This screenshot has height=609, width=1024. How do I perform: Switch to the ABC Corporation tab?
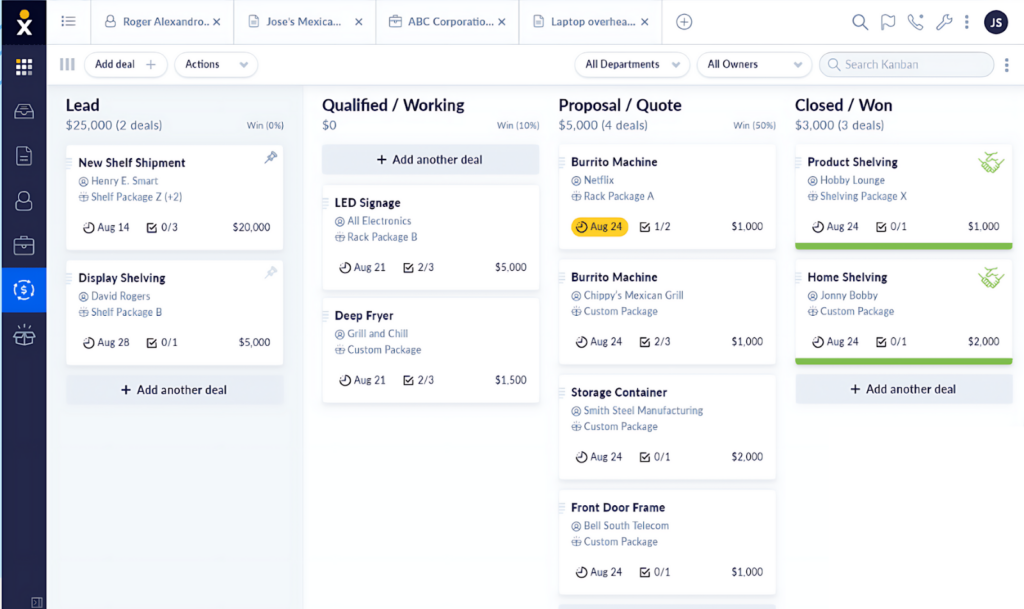coord(441,21)
